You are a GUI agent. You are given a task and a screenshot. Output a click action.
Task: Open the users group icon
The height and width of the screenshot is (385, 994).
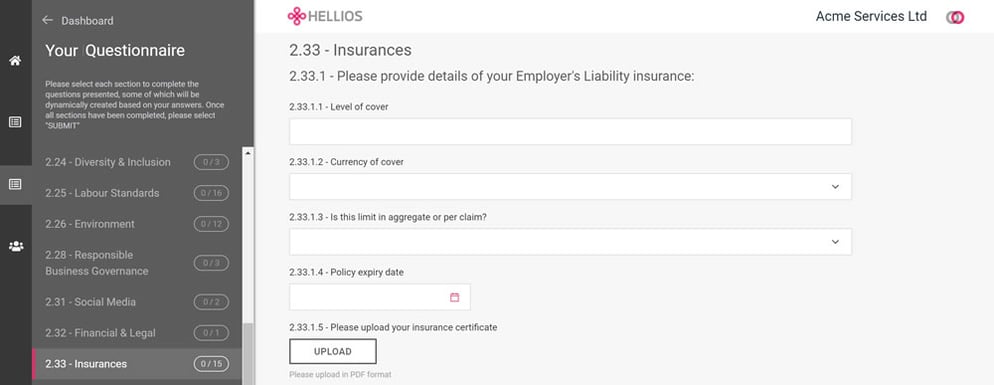(16, 246)
